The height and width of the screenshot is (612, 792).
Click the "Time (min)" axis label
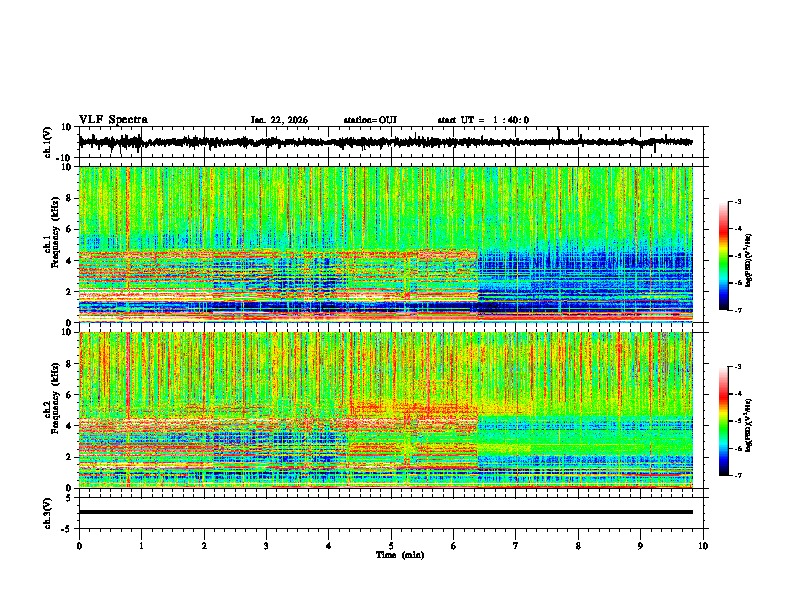coord(400,555)
